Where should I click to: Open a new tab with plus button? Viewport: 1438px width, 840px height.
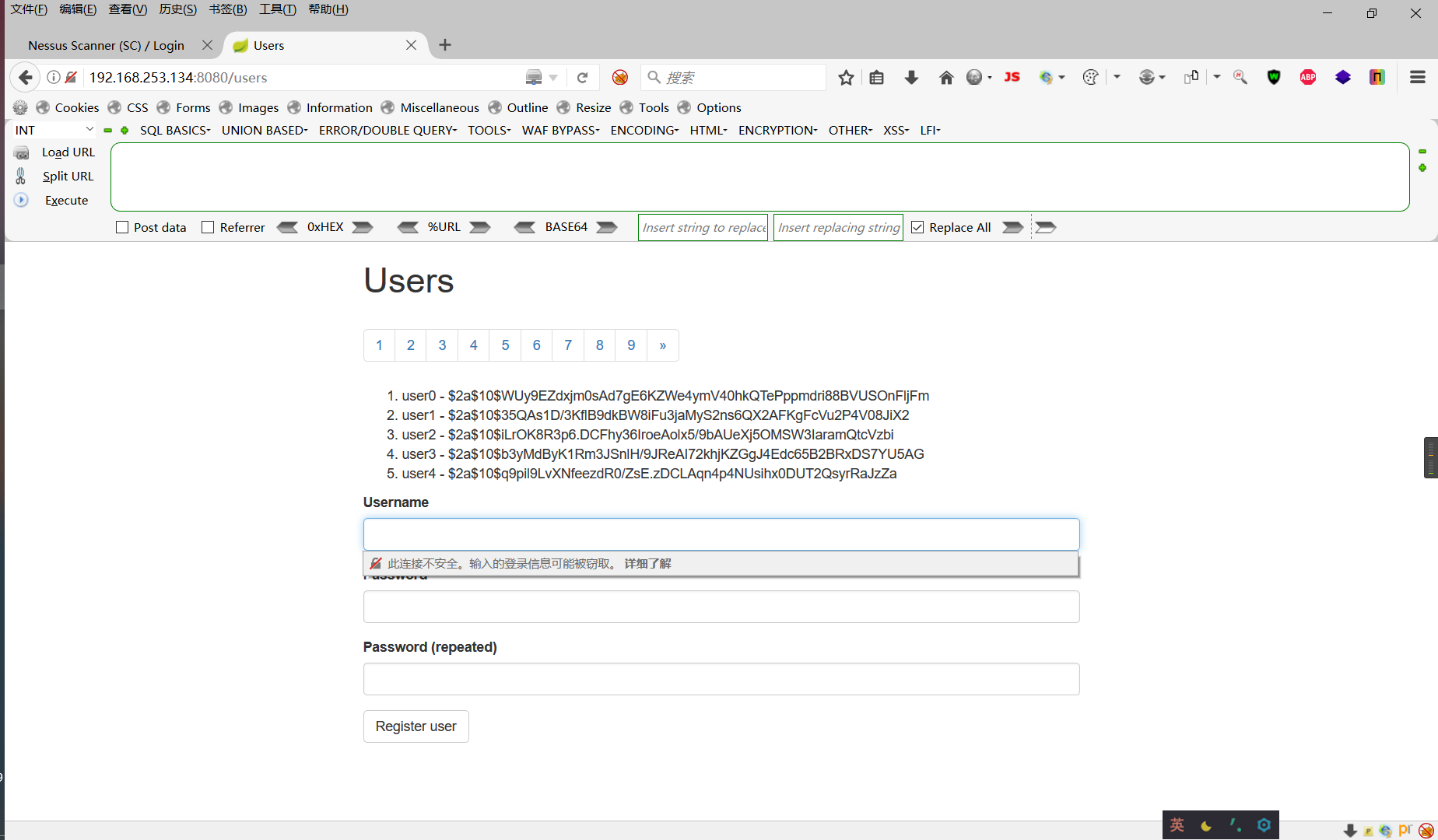point(445,45)
